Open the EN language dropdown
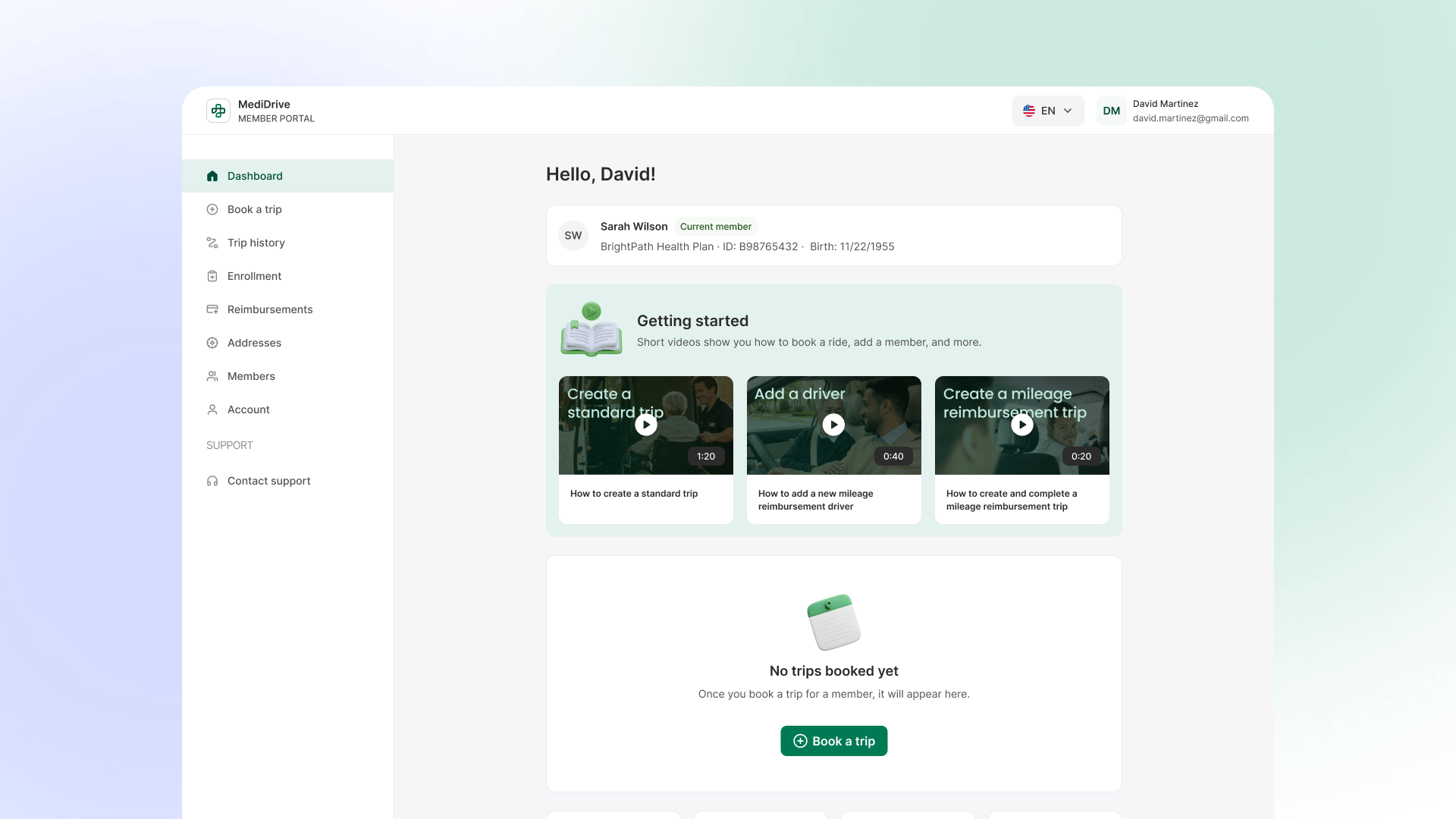 click(1048, 111)
